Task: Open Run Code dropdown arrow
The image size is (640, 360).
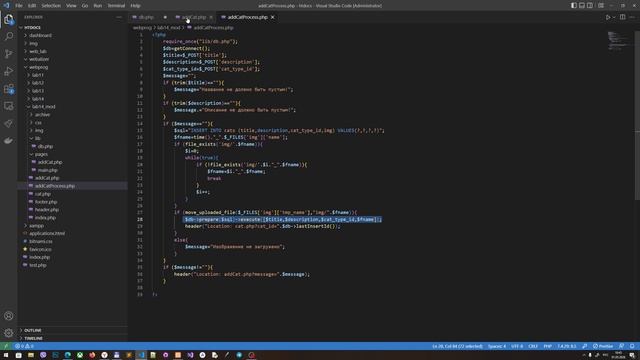Action: click(x=613, y=17)
